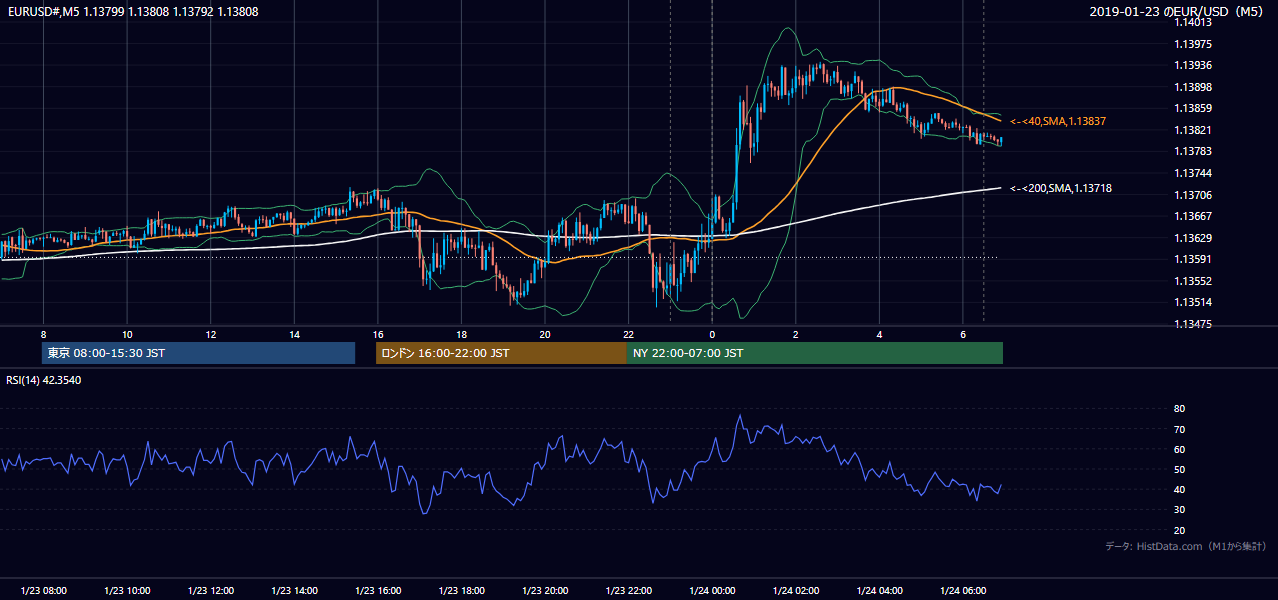
Task: Click price level 1.13744 on the axis
Action: point(1193,173)
